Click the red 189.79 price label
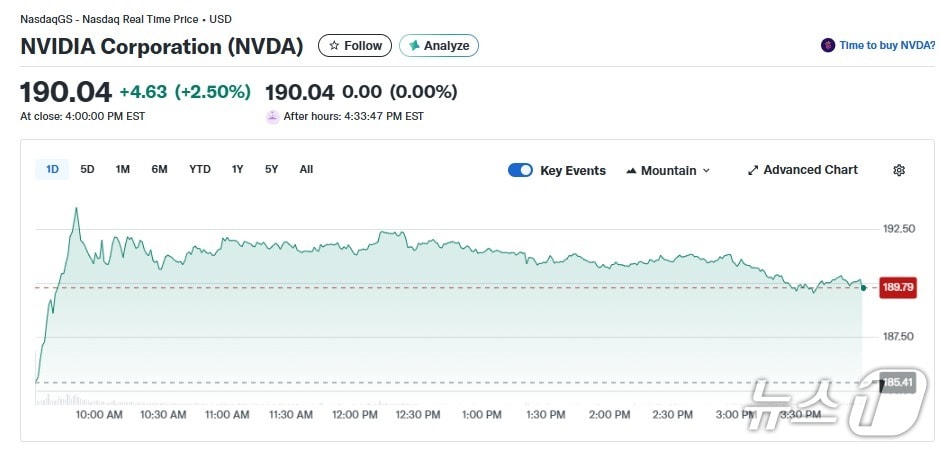 pos(897,288)
